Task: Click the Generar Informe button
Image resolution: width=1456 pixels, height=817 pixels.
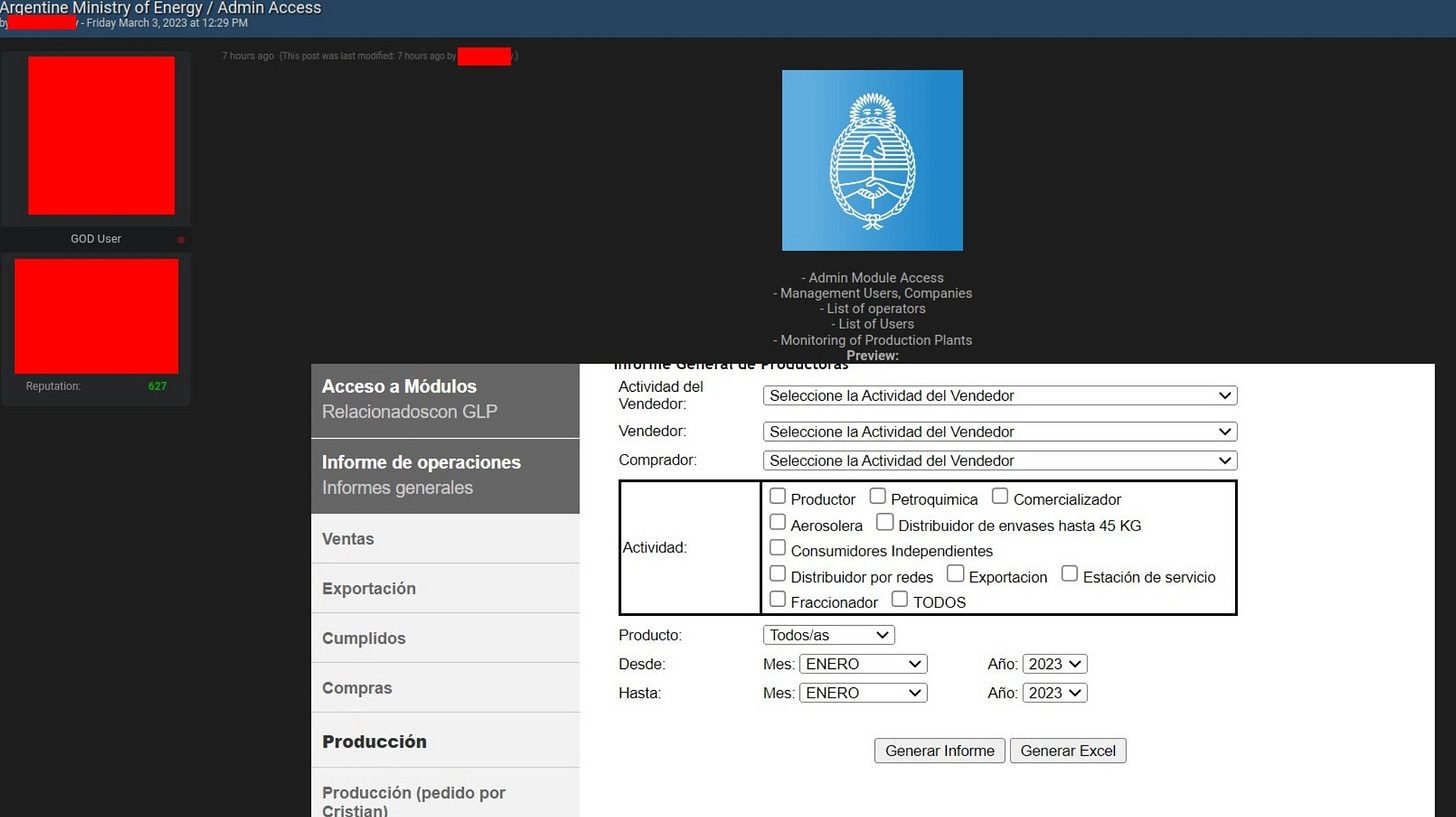Action: [x=940, y=751]
